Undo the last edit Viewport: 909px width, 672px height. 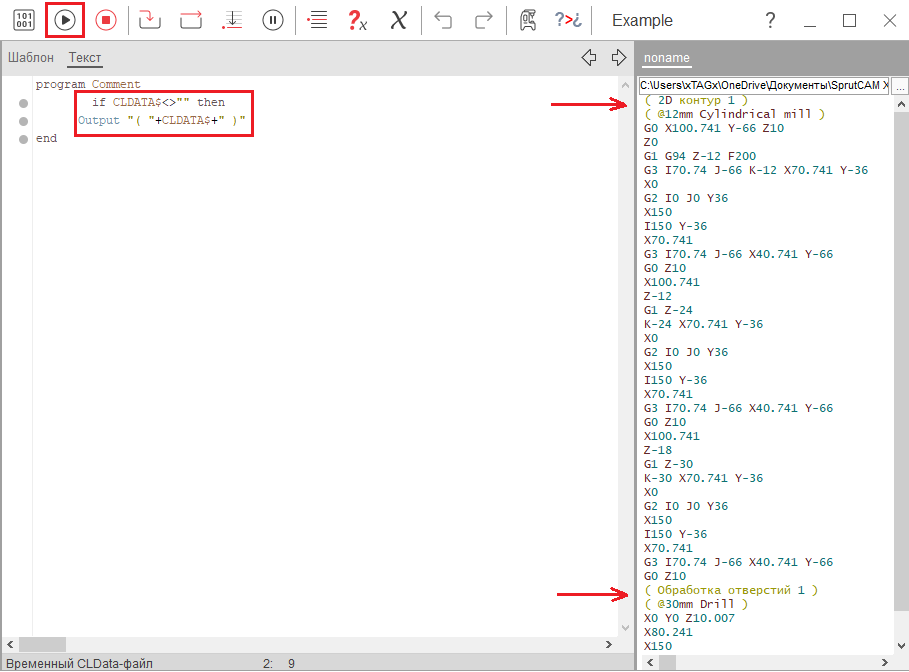coord(444,20)
